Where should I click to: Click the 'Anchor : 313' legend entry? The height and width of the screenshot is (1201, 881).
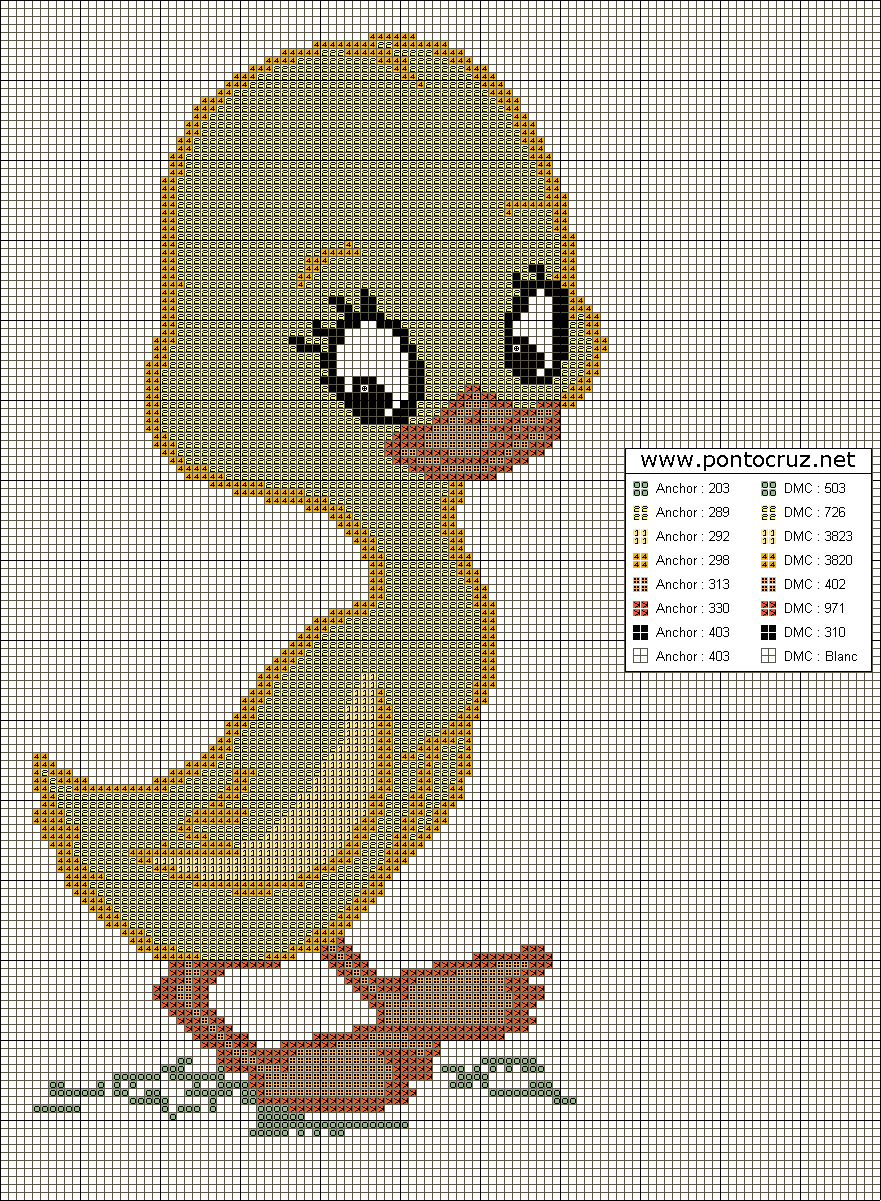[693, 585]
